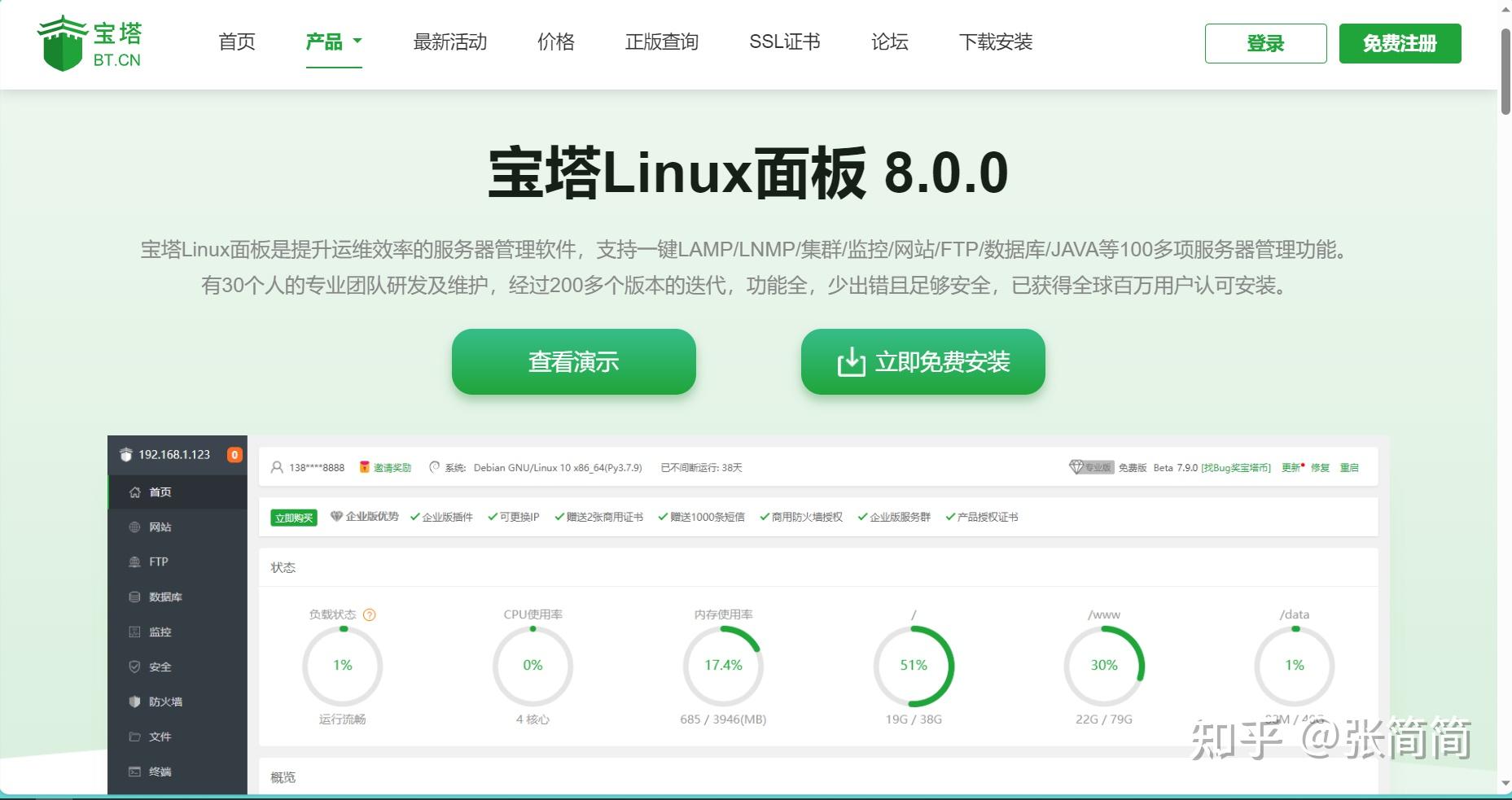Click the BT.CN 宝塔 logo
Screen dimensions: 1512x800
(90, 43)
